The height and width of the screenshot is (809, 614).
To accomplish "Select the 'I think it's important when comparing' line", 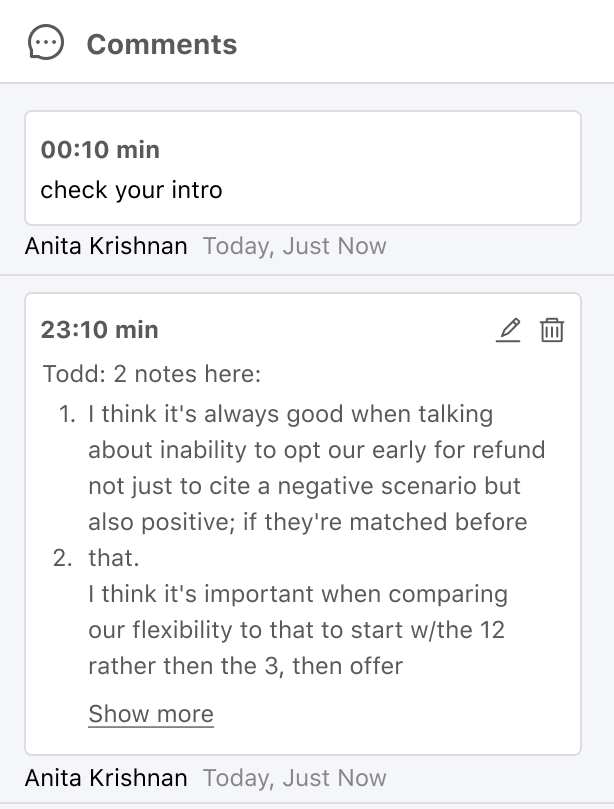I will click(298, 594).
